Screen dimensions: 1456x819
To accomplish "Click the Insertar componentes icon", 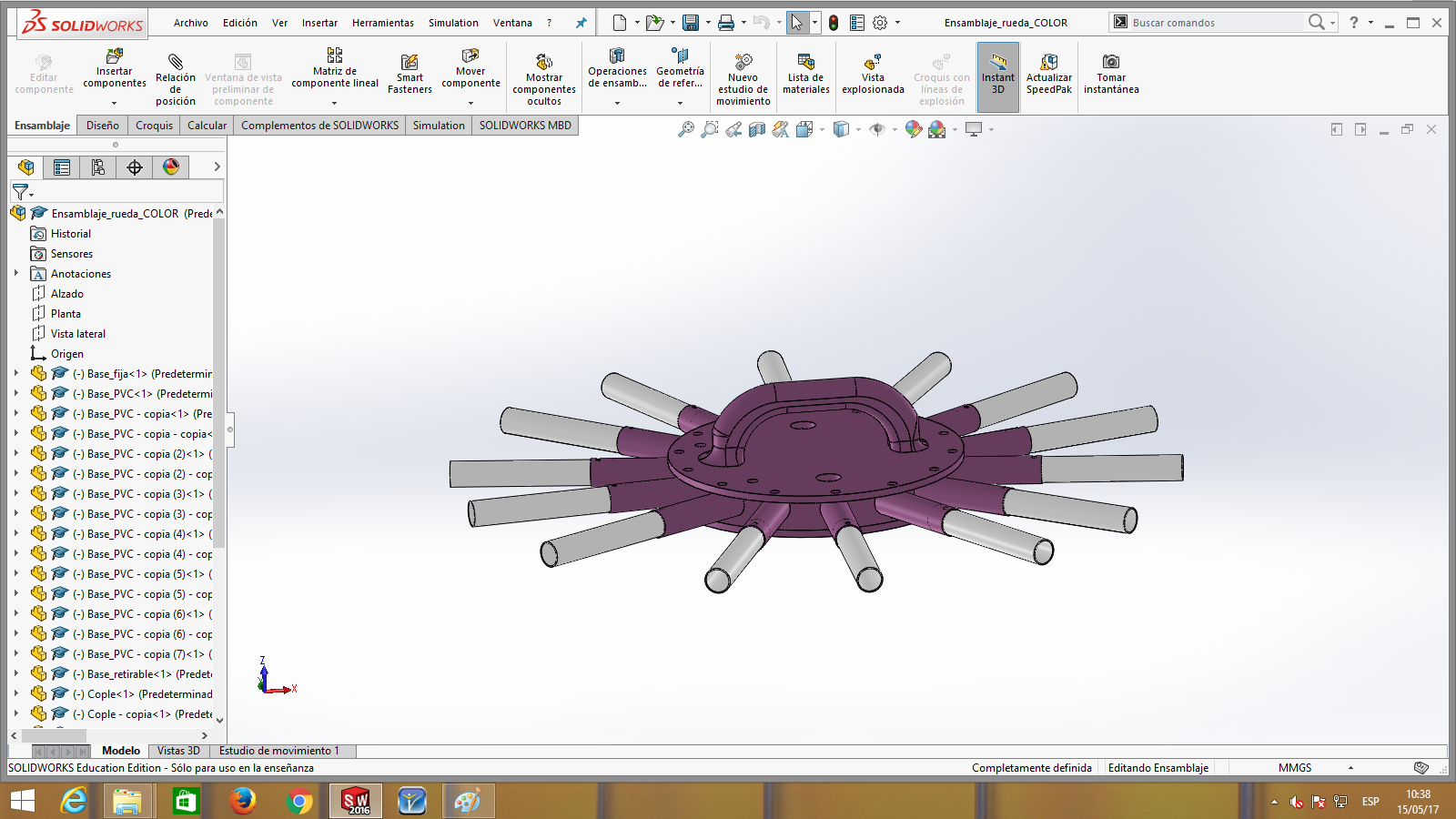I will pos(115,56).
